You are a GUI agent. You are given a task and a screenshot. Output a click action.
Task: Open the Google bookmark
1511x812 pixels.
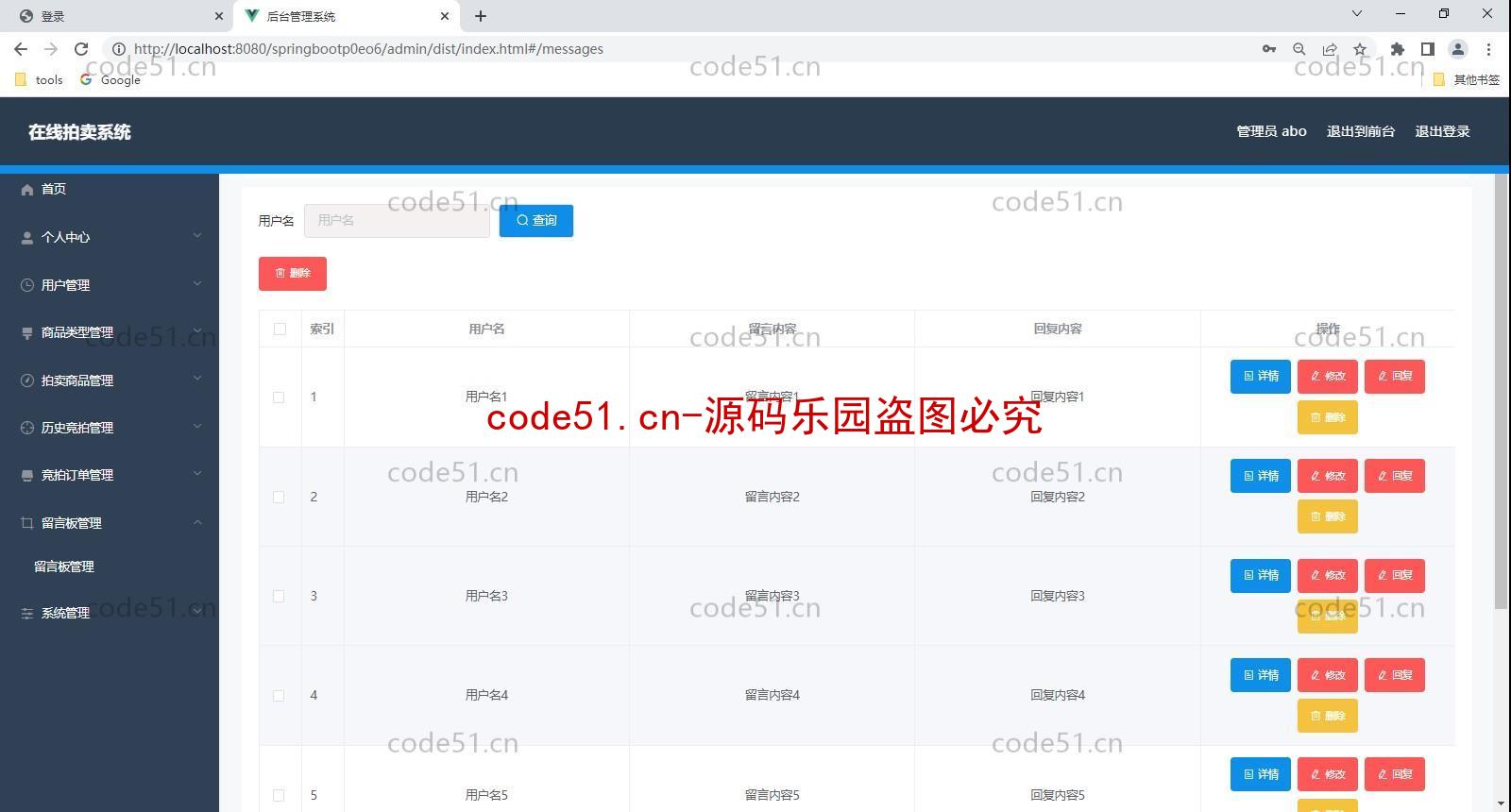click(110, 80)
